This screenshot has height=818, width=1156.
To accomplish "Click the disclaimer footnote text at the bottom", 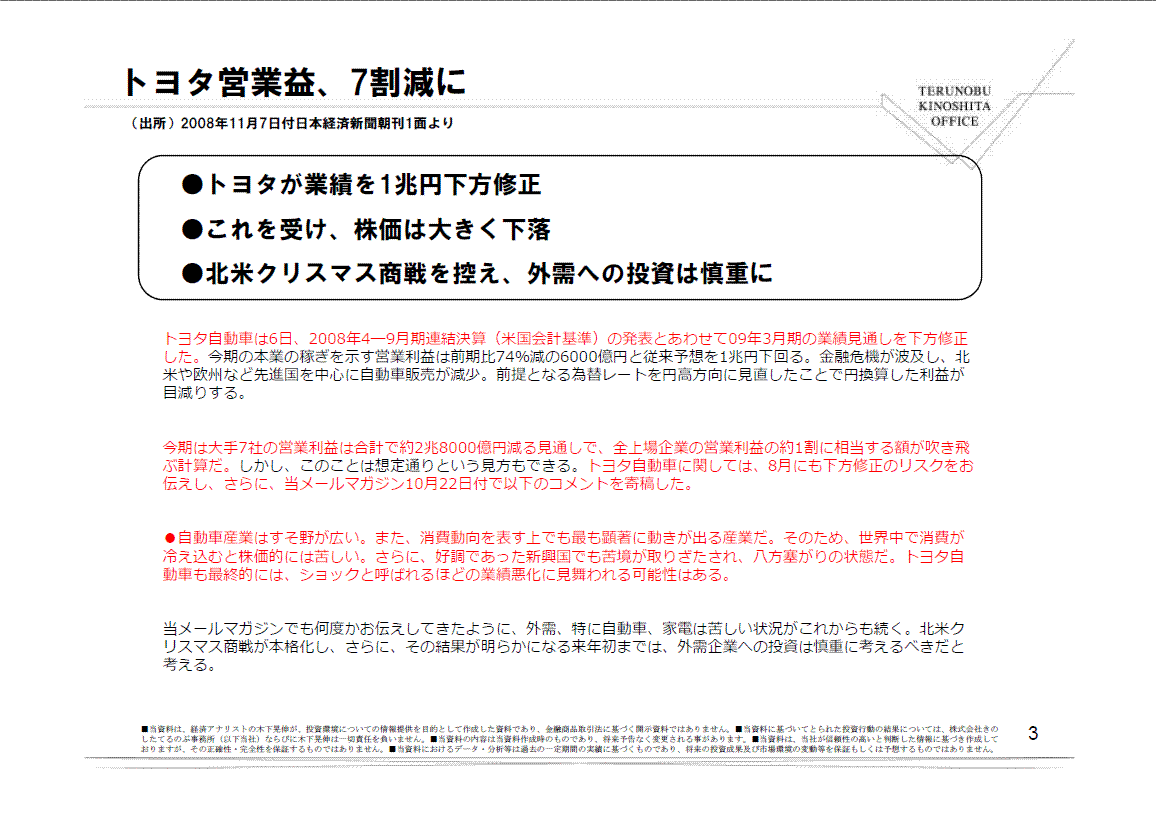I will (570, 738).
